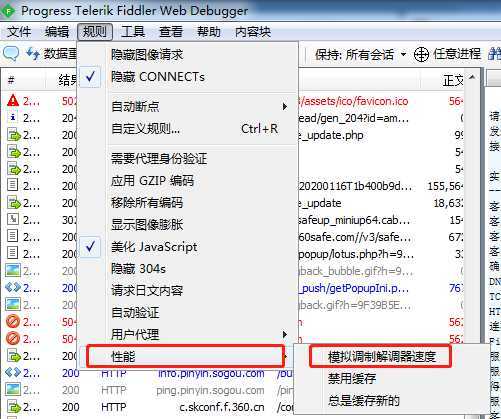
Task: Click the 302 redirect session icon
Action: point(13,219)
